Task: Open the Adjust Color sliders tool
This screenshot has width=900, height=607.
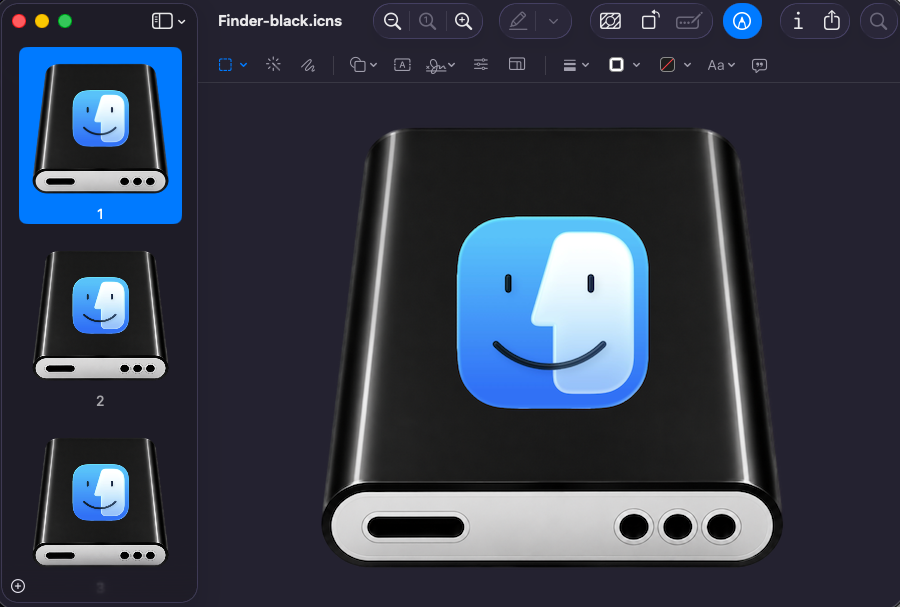Action: [x=481, y=64]
